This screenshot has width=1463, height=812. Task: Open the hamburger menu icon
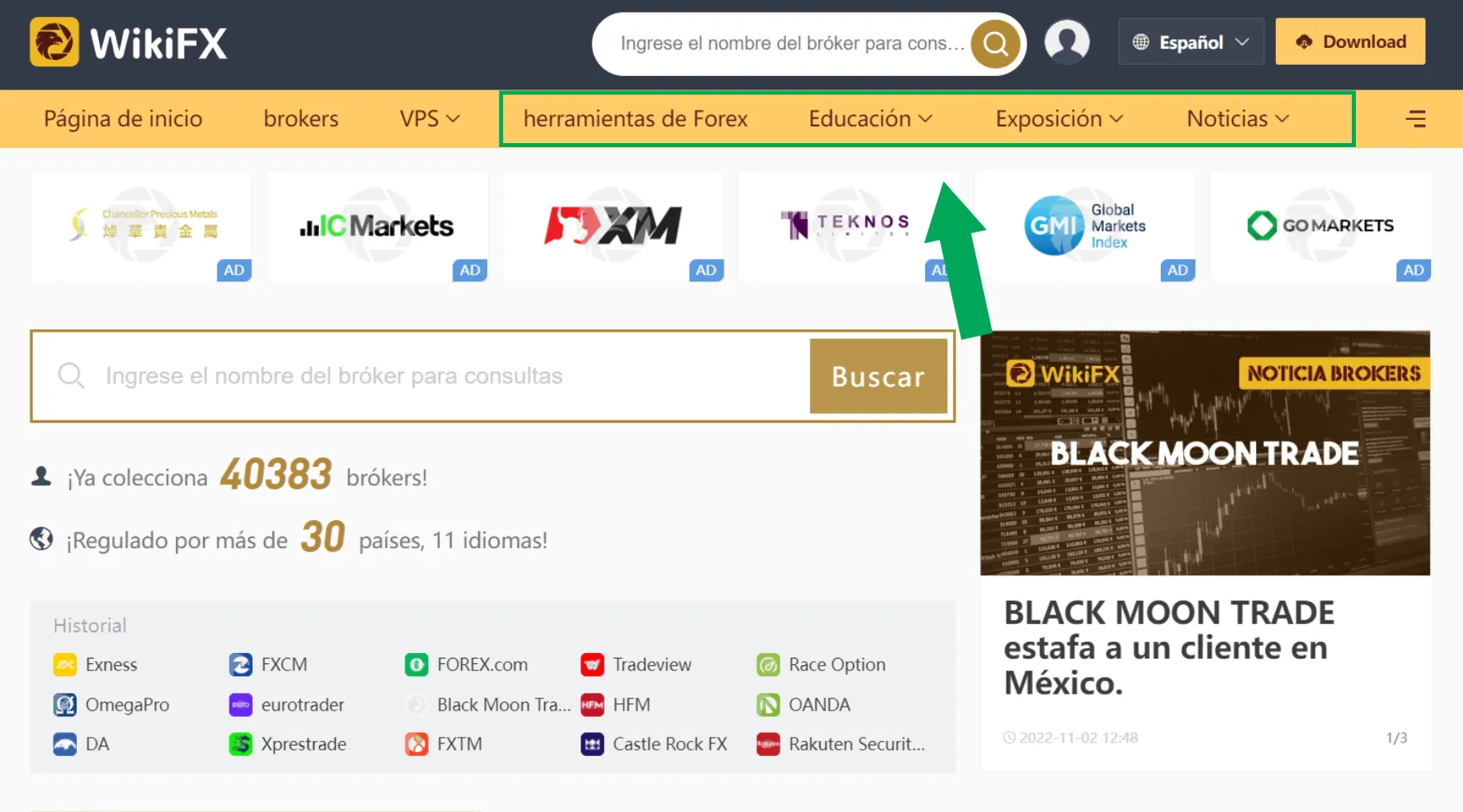(1415, 119)
